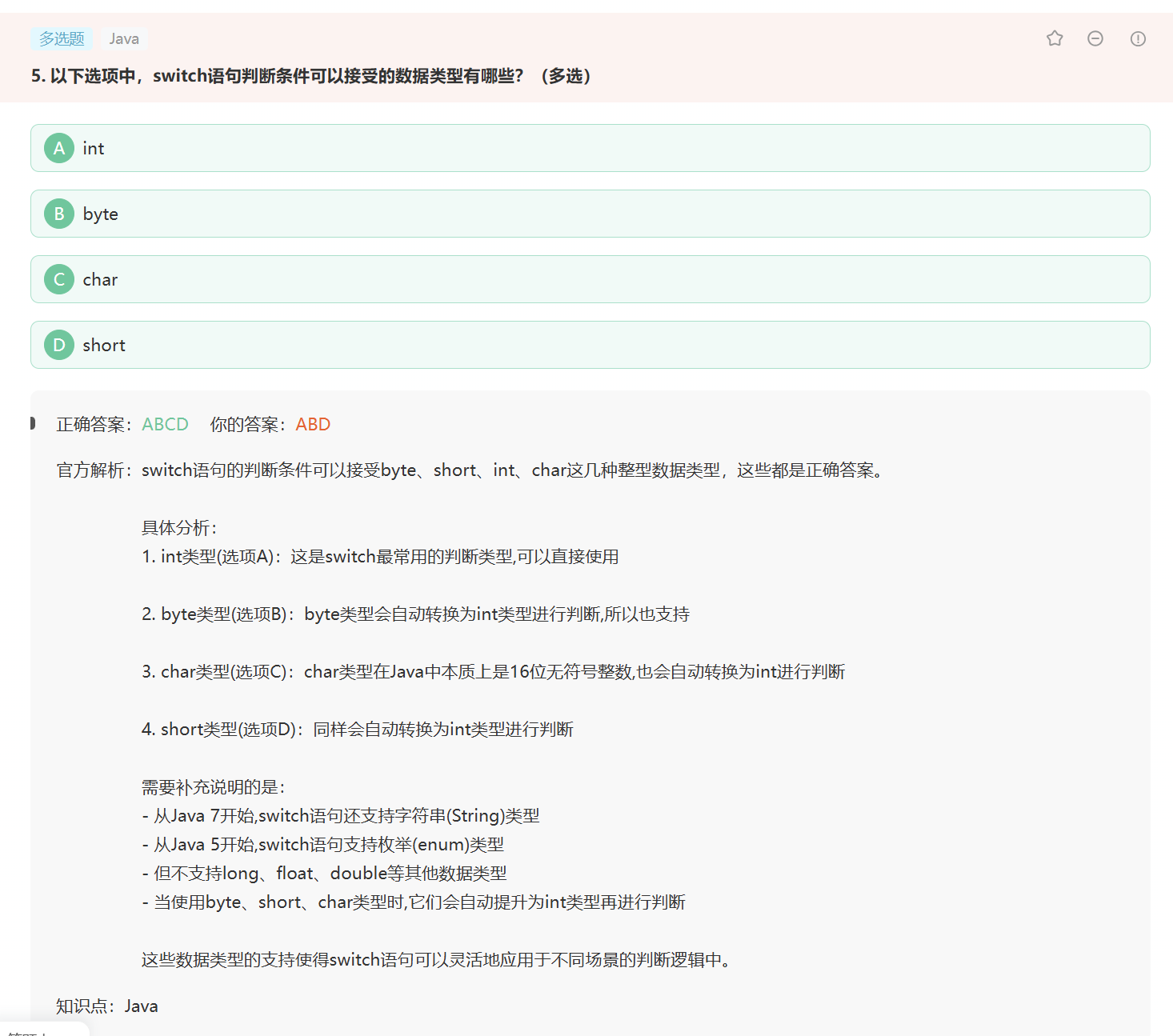Click the Java knowledge point link
The width and height of the screenshot is (1173, 1036).
[x=142, y=1006]
